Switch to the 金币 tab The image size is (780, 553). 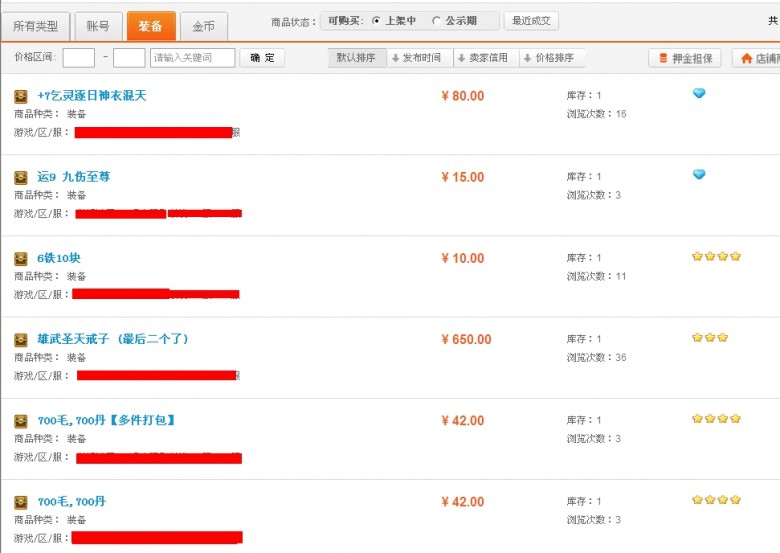(203, 26)
